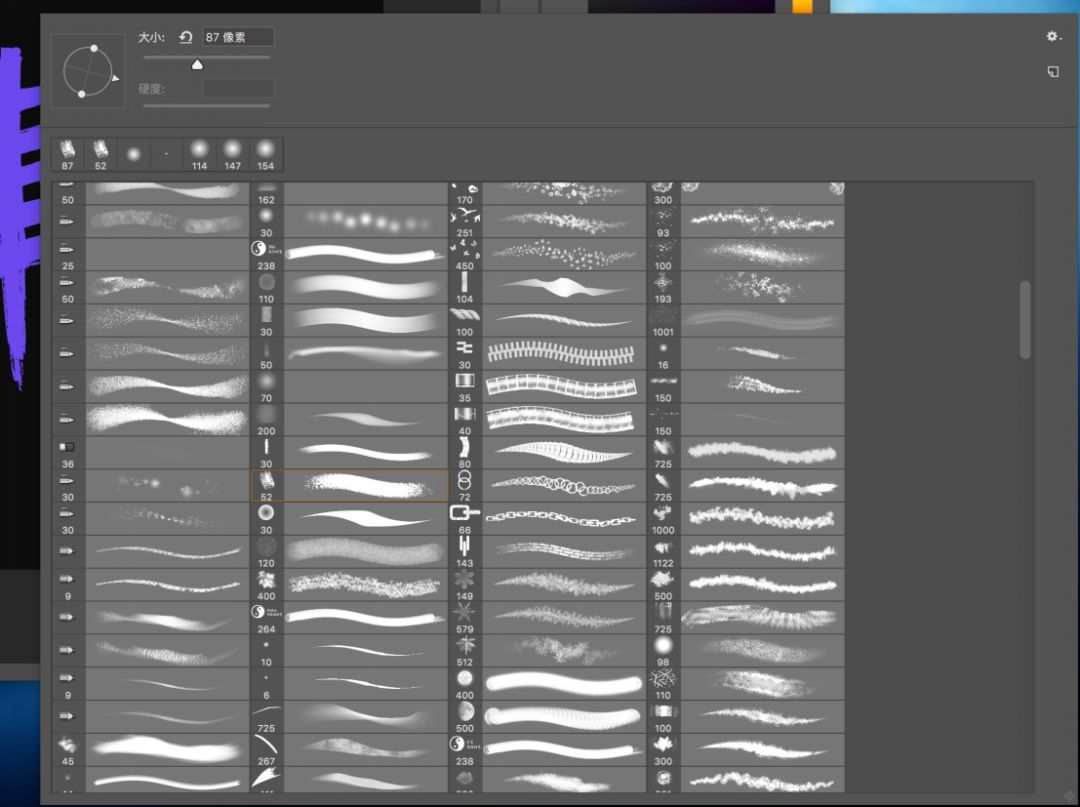Click the 87 像素 size input field
1080x807 pixels.
coord(238,37)
